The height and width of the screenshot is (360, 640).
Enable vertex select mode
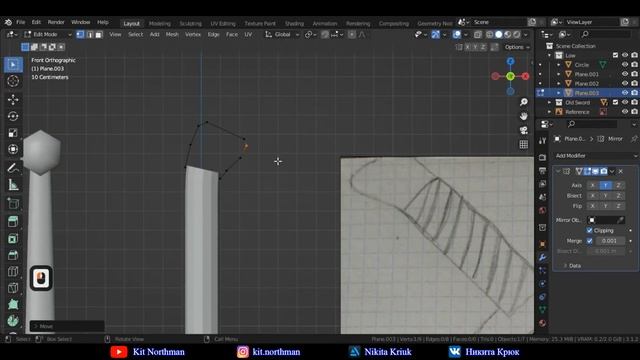pyautogui.click(x=80, y=35)
